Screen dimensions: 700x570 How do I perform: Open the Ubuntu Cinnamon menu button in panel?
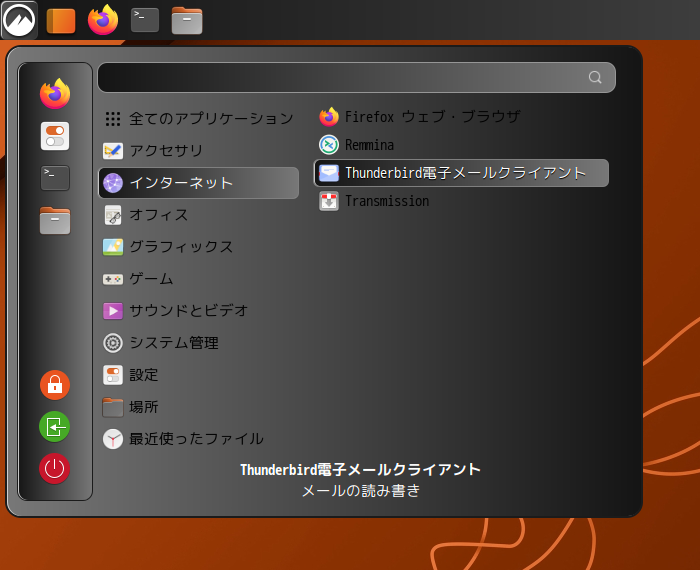coord(19,20)
